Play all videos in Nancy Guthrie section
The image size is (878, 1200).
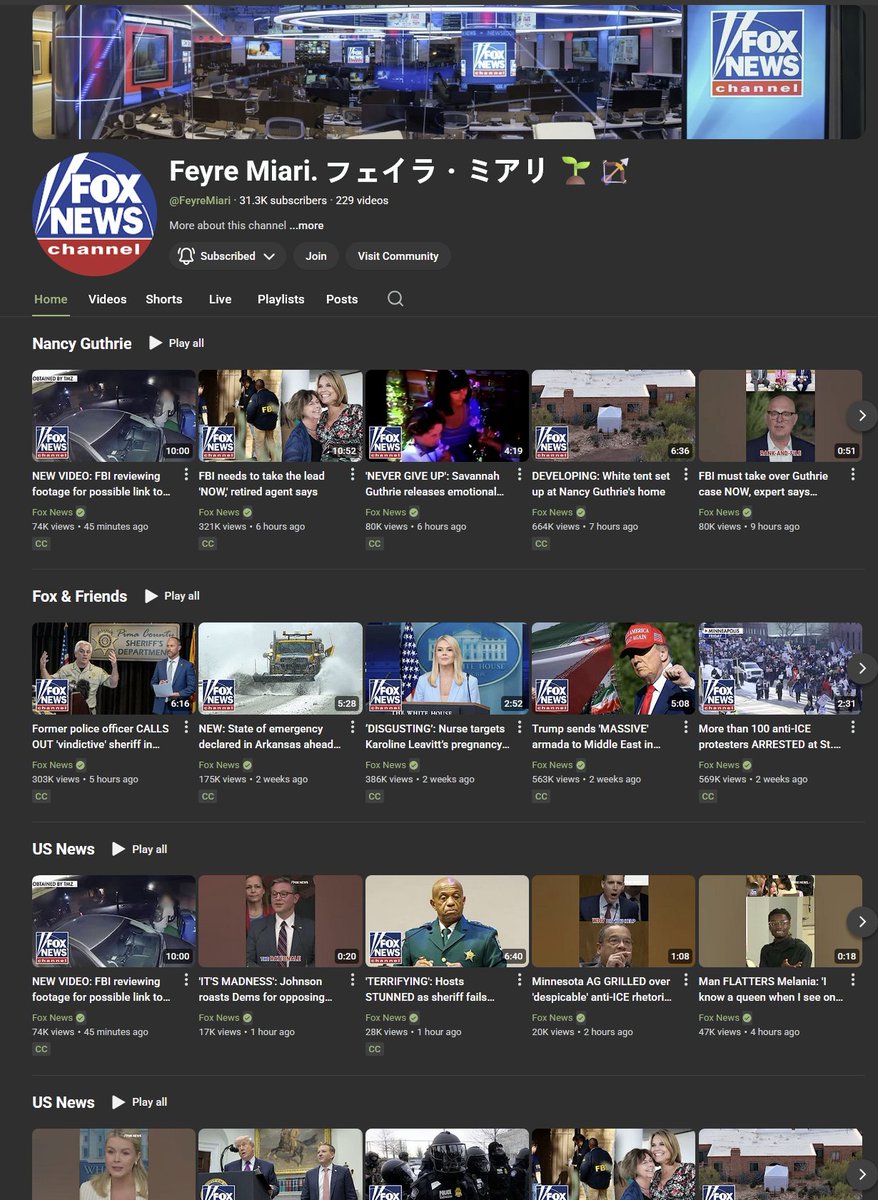[177, 343]
